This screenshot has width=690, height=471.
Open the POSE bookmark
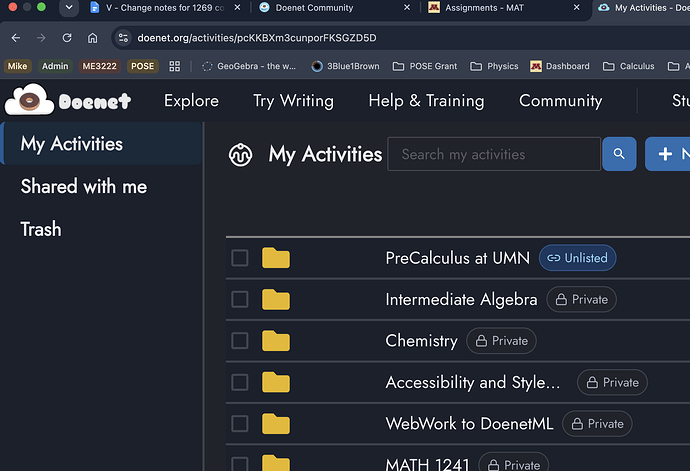pyautogui.click(x=143, y=66)
